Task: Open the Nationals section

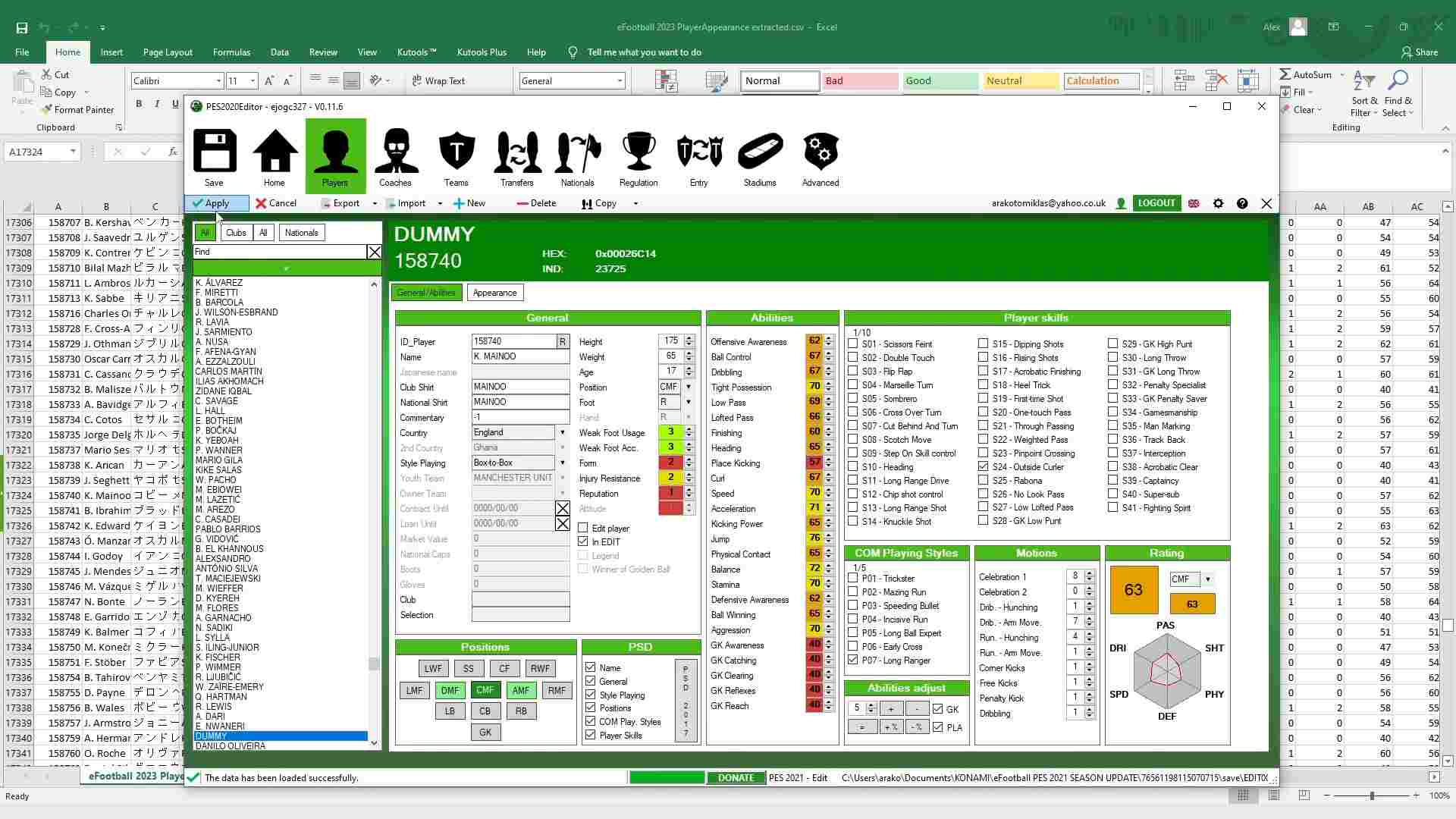Action: 578,157
